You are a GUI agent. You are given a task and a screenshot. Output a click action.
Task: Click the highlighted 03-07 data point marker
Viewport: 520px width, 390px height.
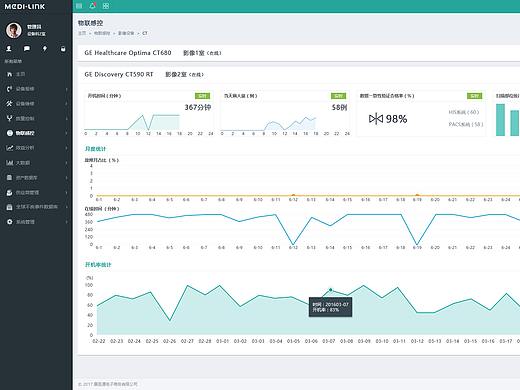pyautogui.click(x=331, y=290)
